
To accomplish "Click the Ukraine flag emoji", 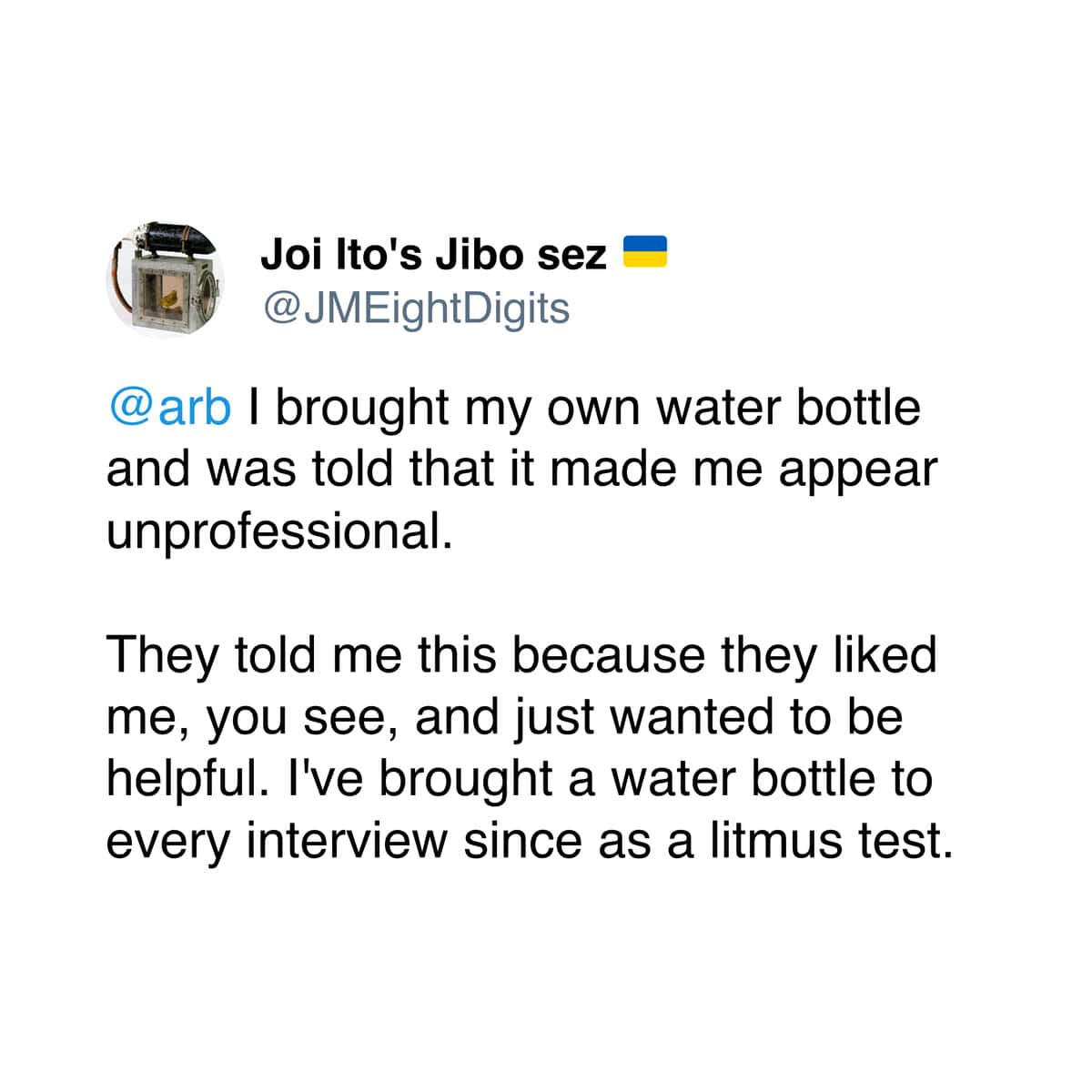I will 645,251.
